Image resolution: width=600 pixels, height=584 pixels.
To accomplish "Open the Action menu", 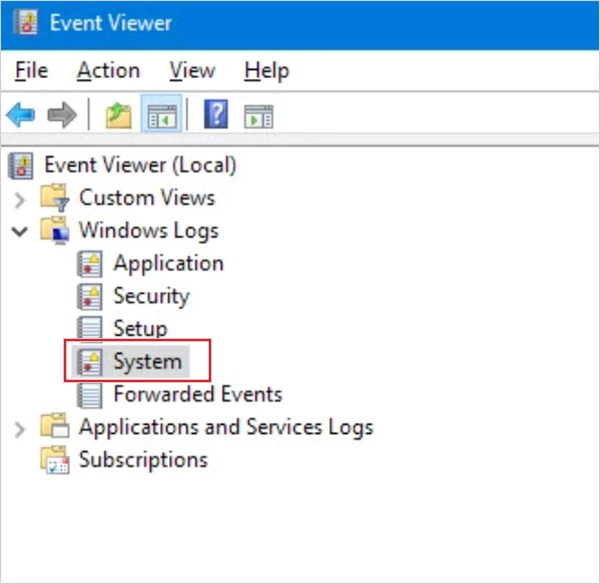I will point(109,71).
